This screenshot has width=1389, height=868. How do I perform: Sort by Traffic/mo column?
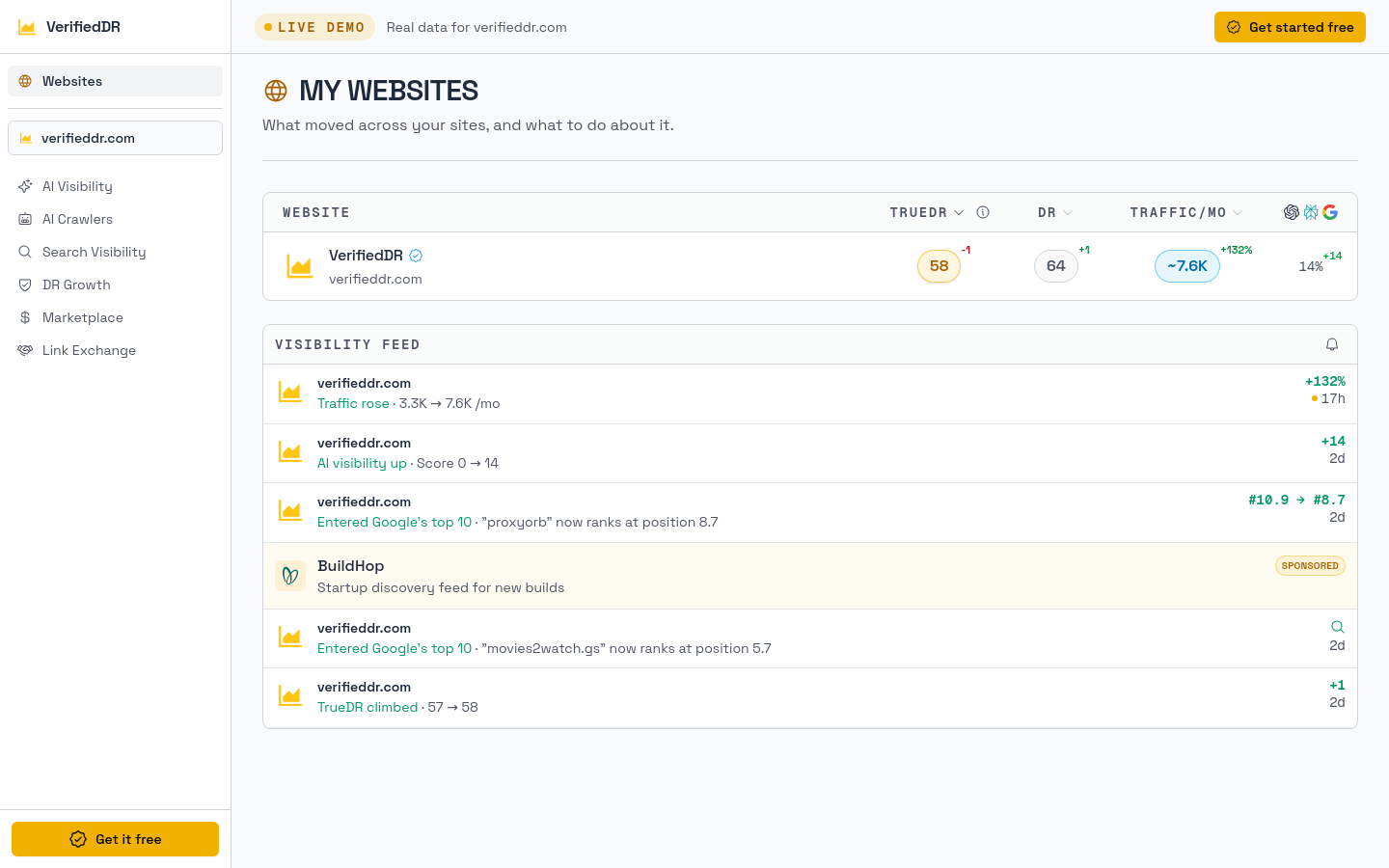[x=1186, y=212]
